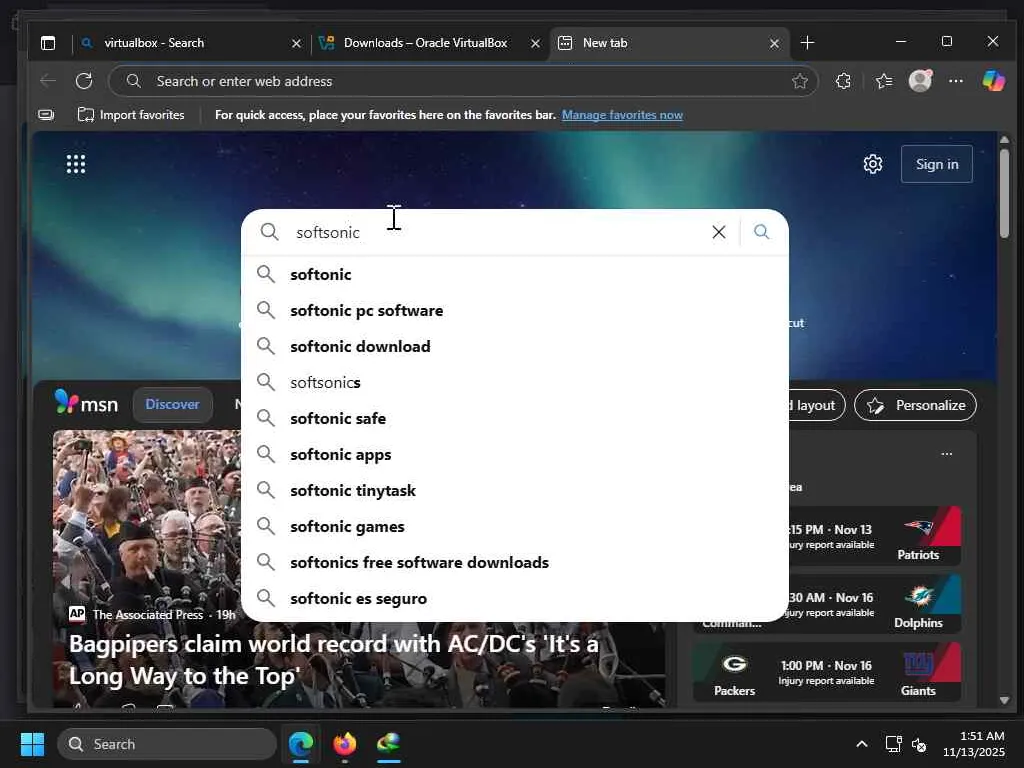The height and width of the screenshot is (768, 1024).
Task: Open the app launcher grid icon
Action: (x=76, y=164)
